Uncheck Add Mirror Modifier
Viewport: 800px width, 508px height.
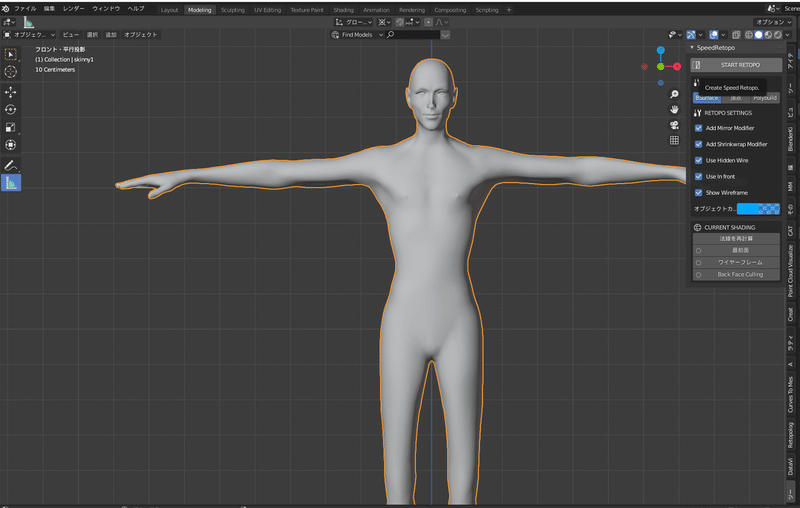coord(699,128)
